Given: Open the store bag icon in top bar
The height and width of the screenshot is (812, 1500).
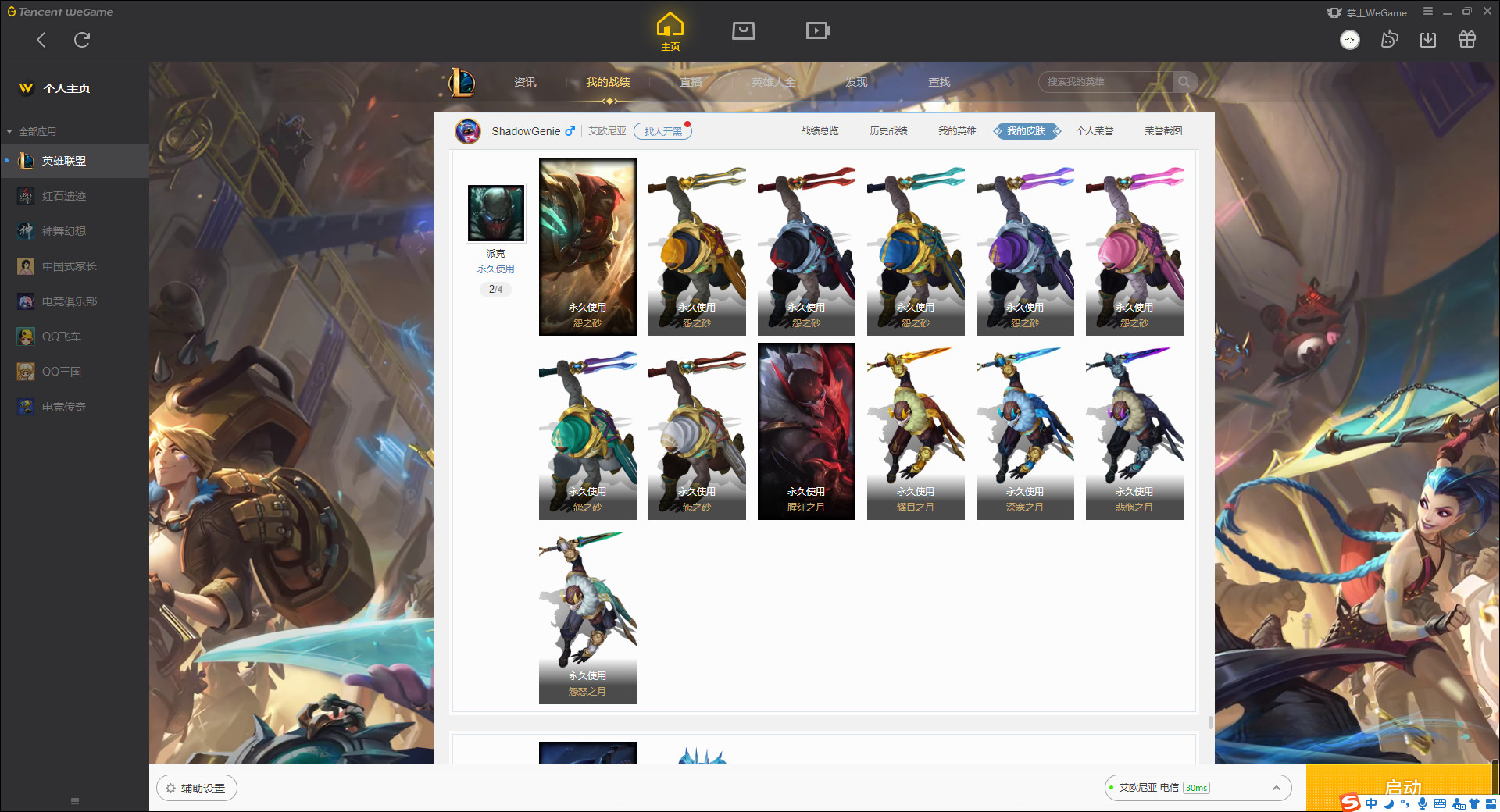Looking at the screenshot, I should tap(744, 30).
